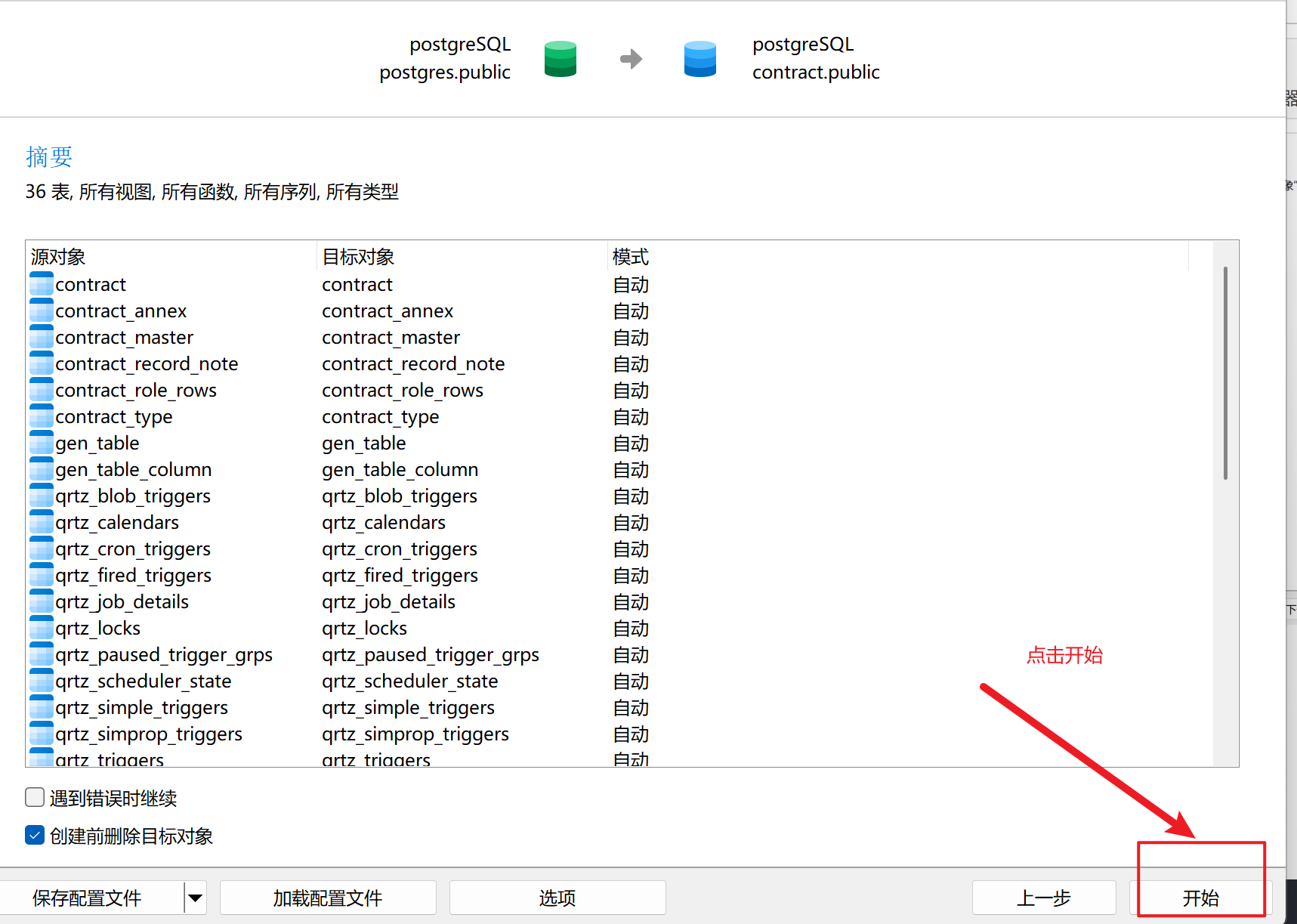Click the 模式 column header
Viewport: 1297px width, 924px height.
tap(898, 257)
